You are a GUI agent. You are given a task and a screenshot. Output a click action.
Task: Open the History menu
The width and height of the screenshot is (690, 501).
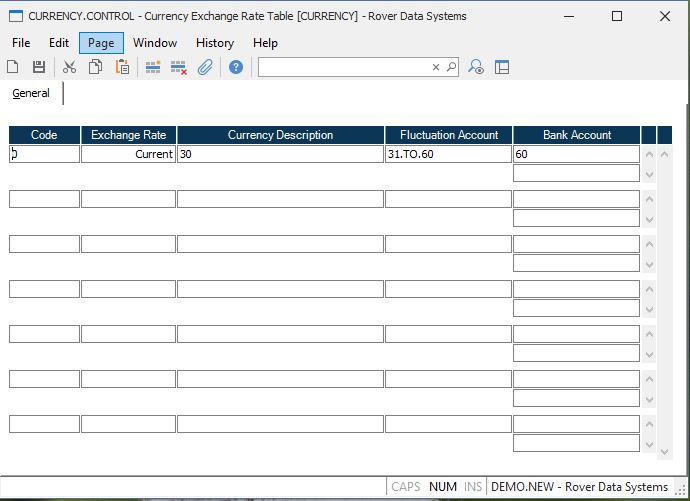tap(214, 43)
